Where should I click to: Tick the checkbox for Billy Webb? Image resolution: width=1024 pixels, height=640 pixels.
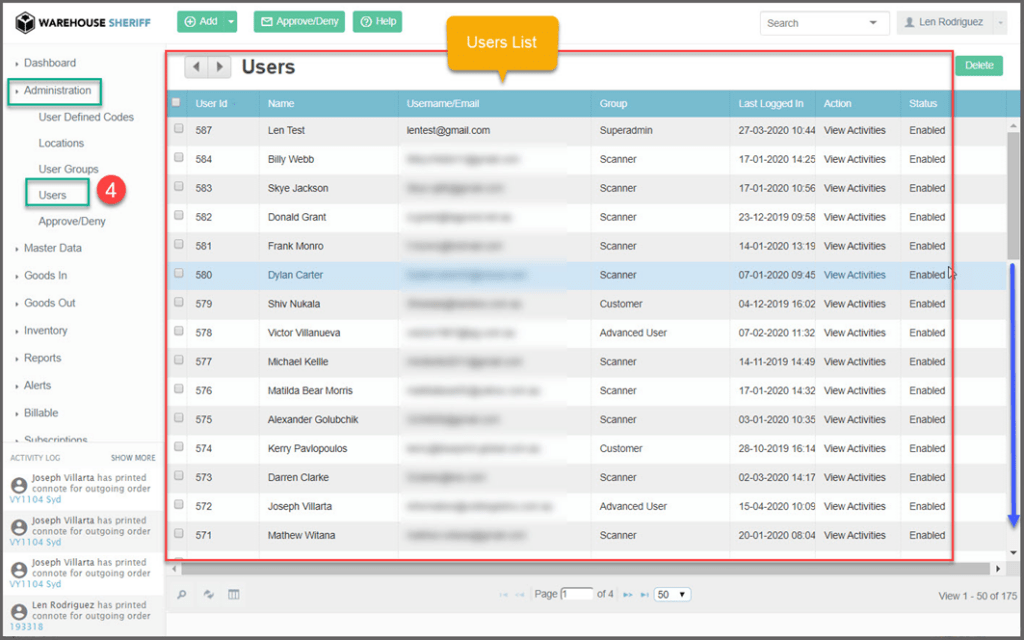click(179, 158)
